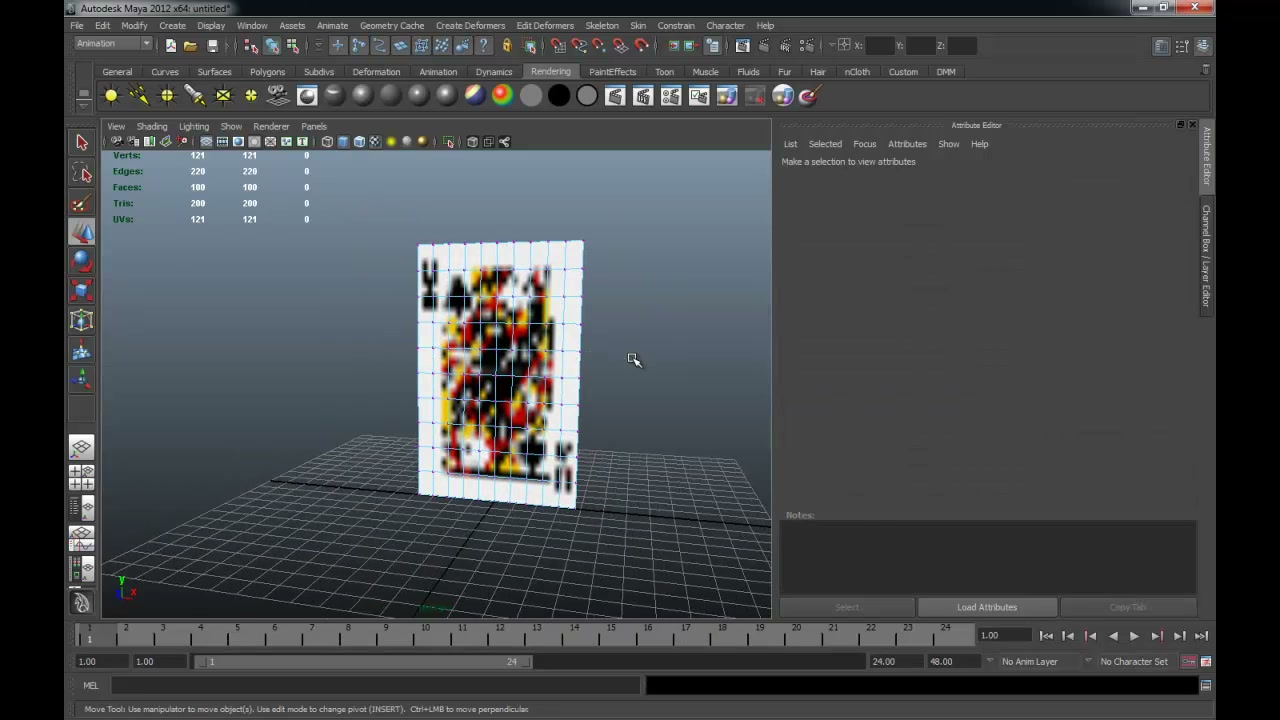
Task: Click the MEL command line input
Action: click(375, 685)
